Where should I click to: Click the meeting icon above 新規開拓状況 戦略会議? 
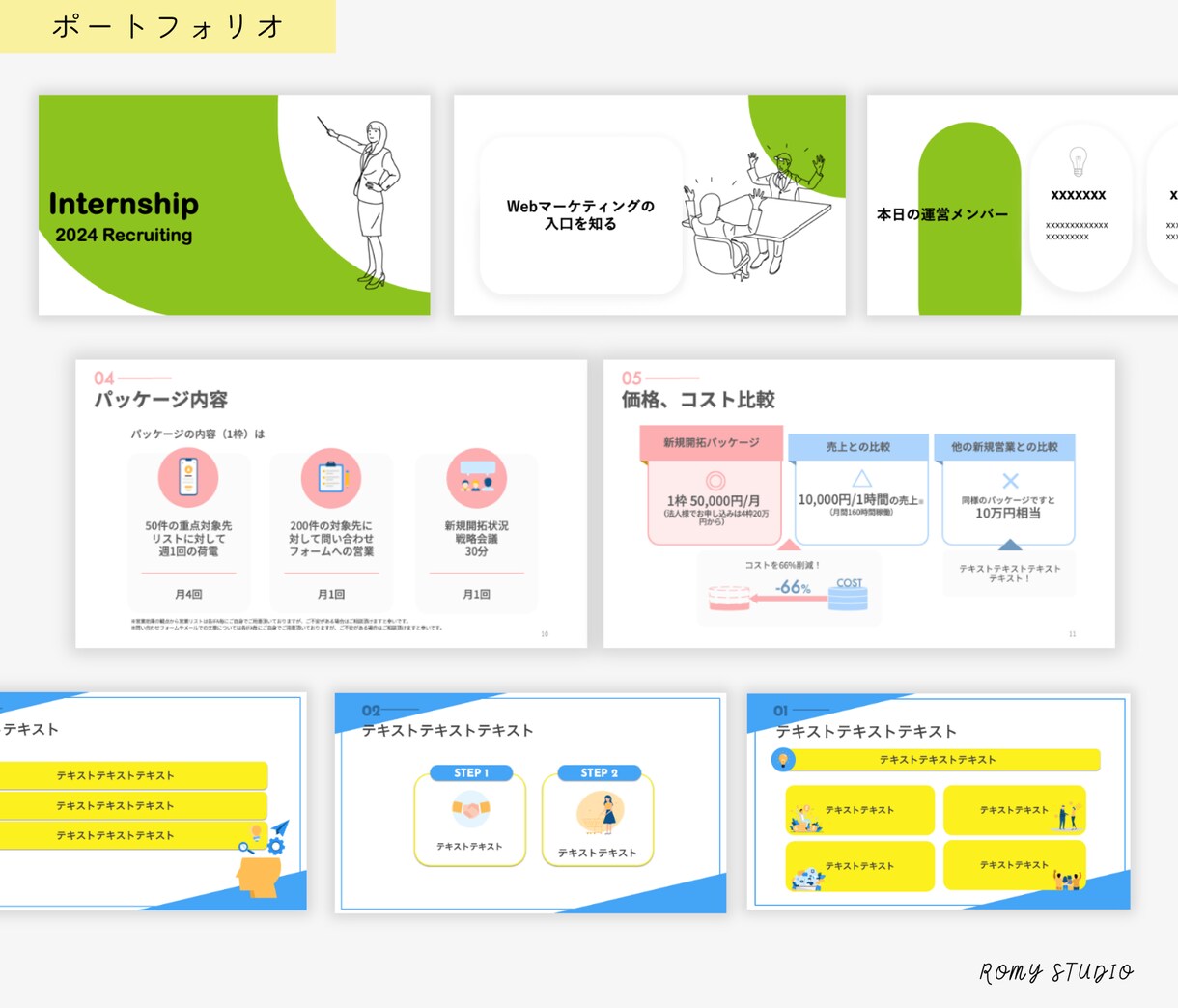[476, 478]
